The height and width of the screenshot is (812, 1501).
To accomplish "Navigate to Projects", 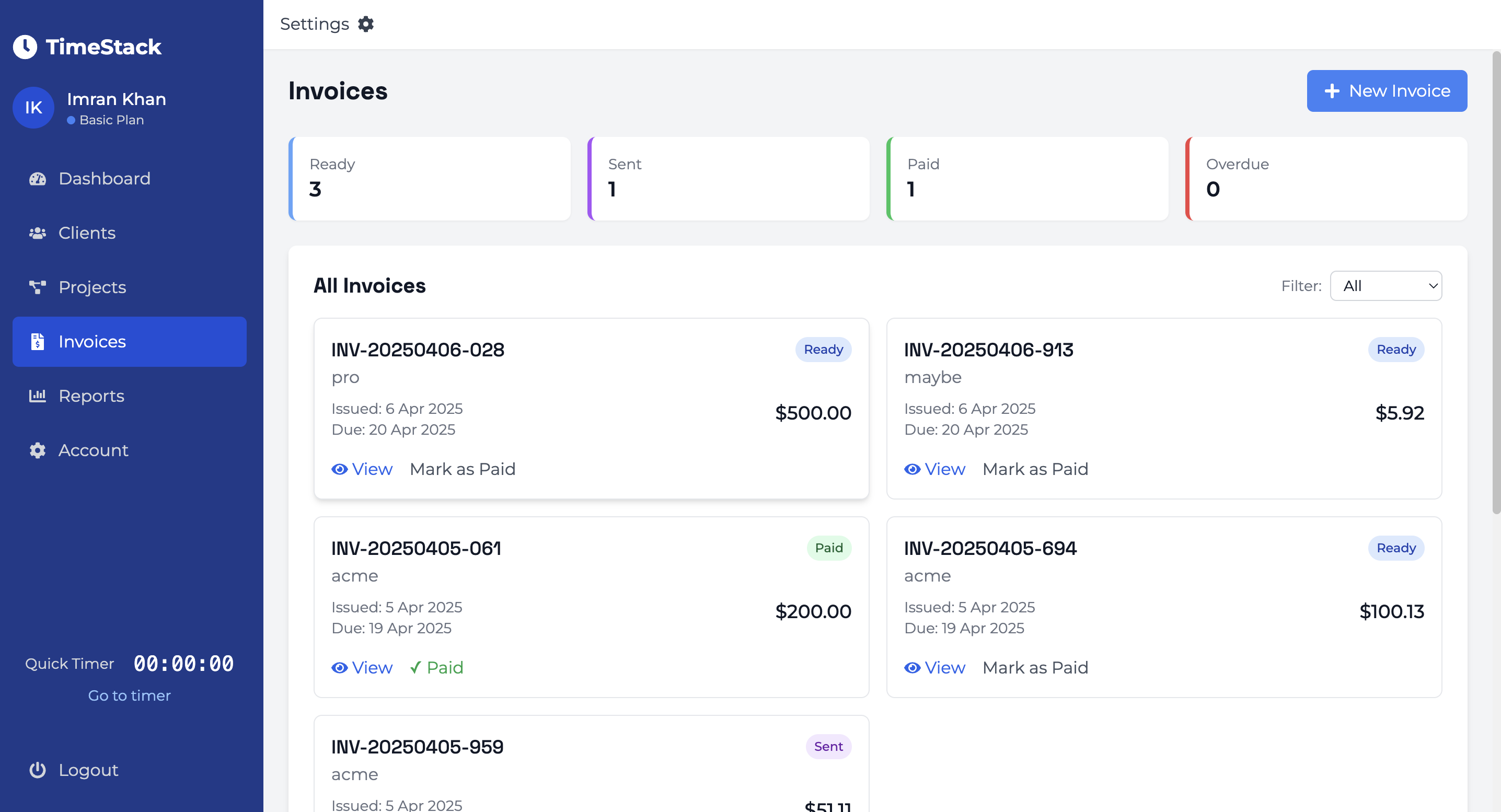I will pos(130,287).
